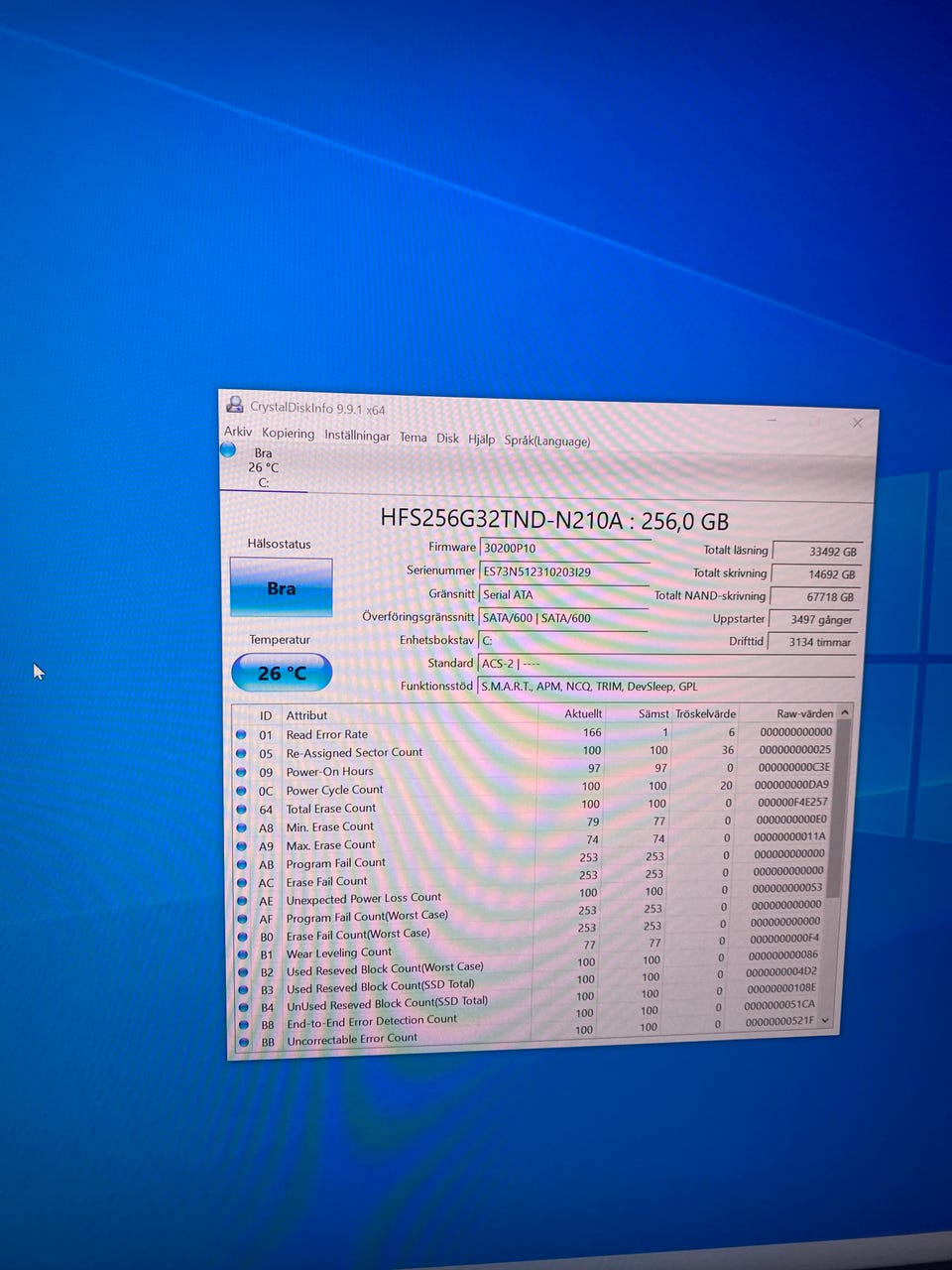Click the Enhetsbokstav field C:
The width and height of the screenshot is (952, 1270).
564,640
